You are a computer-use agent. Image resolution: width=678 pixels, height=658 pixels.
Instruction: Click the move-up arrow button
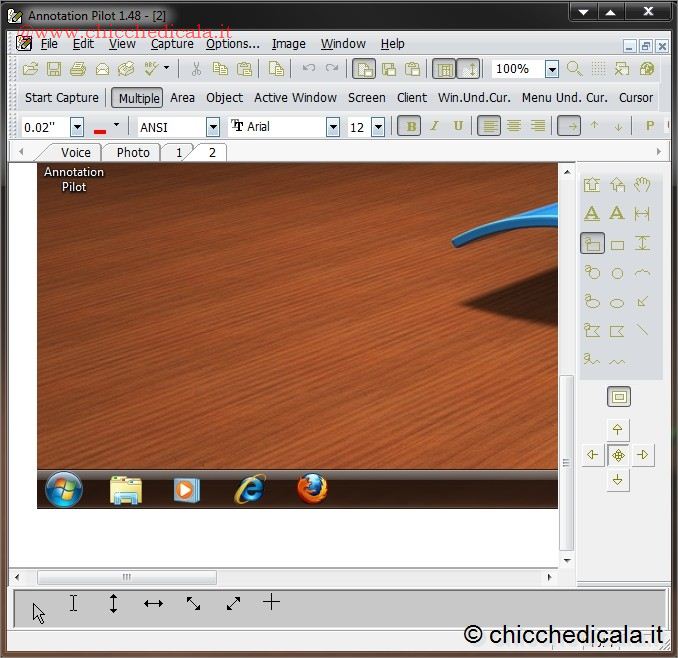[x=618, y=430]
